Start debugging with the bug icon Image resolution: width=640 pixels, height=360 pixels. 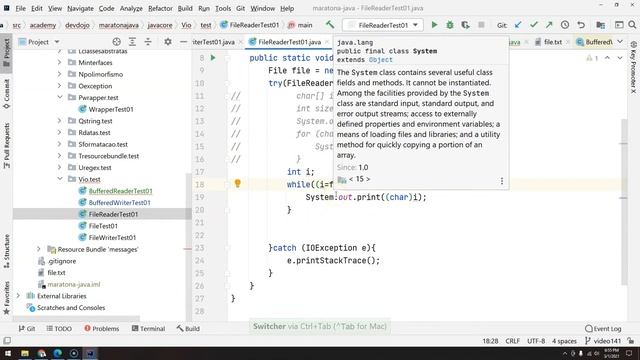pyautogui.click(x=450, y=25)
